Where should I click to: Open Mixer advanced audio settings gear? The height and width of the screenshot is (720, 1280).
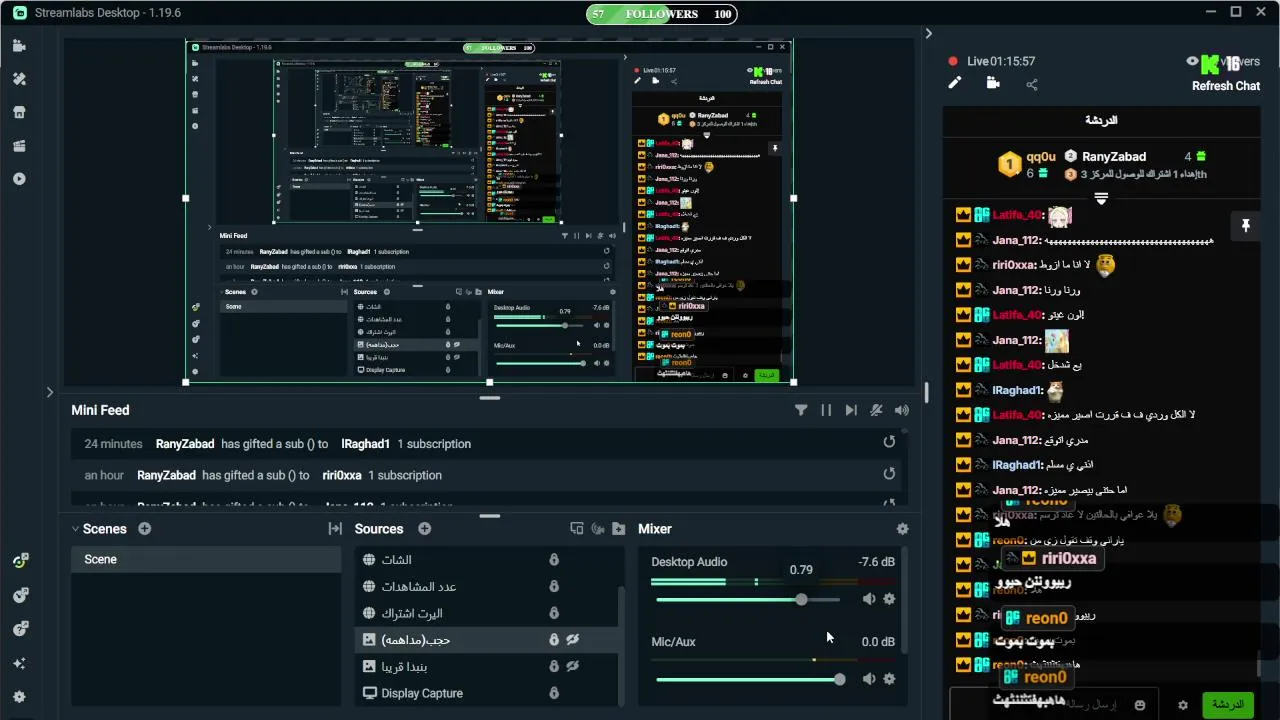tap(903, 529)
